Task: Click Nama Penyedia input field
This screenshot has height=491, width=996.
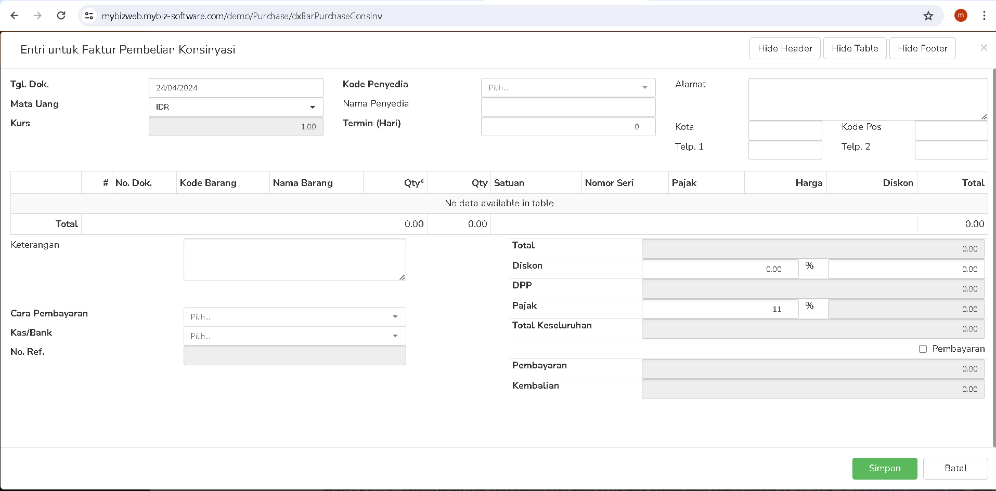Action: 568,107
